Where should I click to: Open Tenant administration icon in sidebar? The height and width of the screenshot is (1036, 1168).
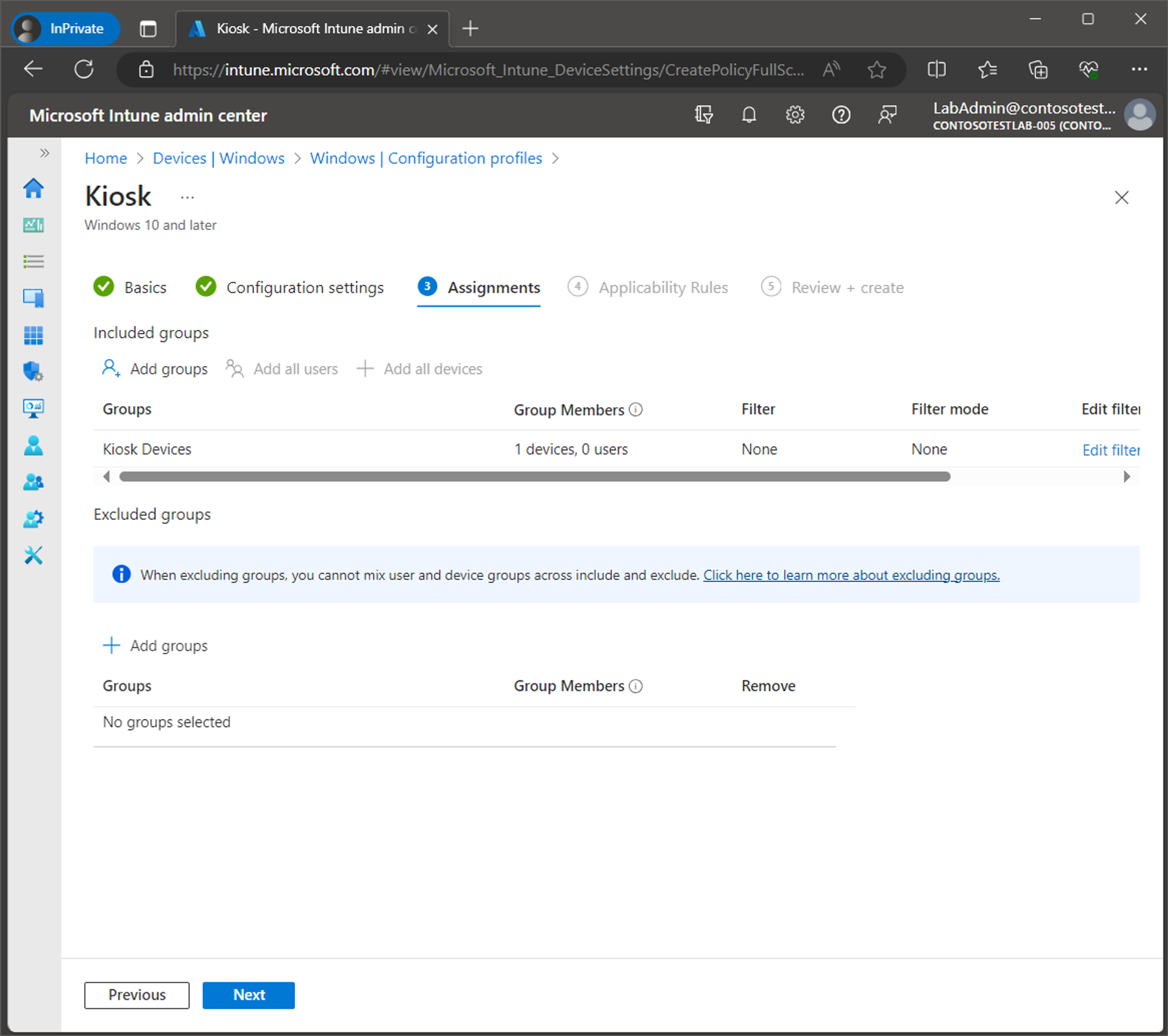coord(34,518)
